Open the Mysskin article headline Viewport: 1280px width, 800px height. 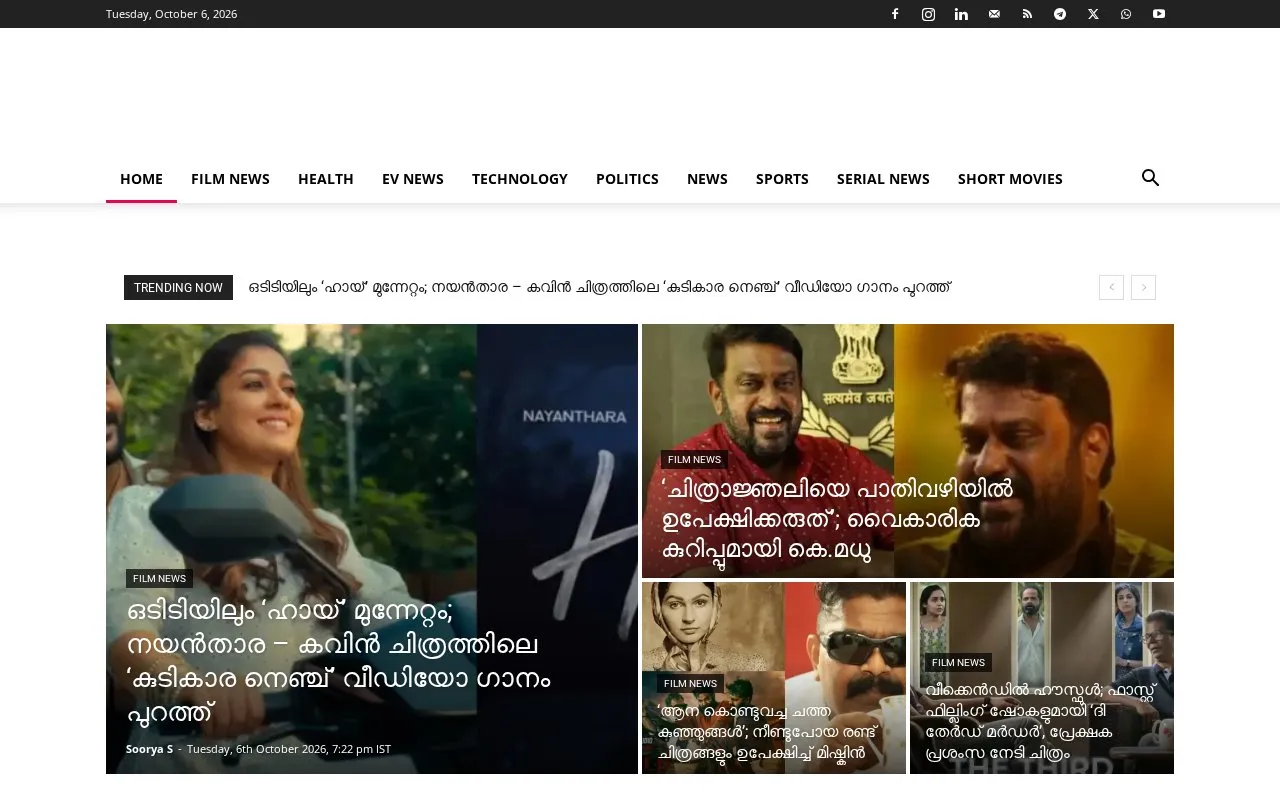tap(769, 732)
